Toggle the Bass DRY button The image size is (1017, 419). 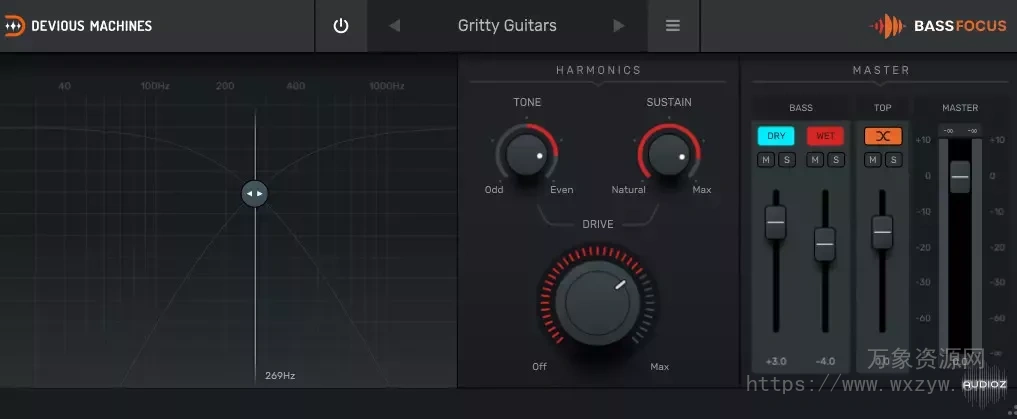point(776,136)
